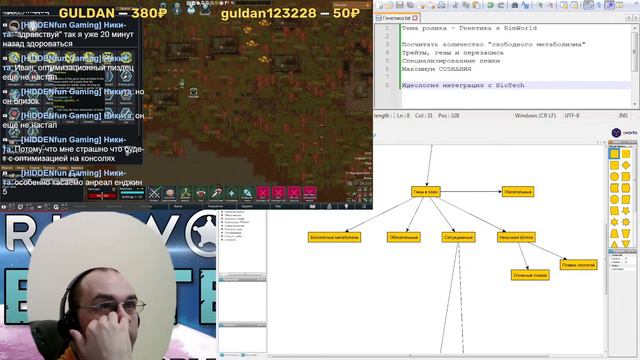Click the Paste icon in Notepad++ toolbar
The image size is (640, 360).
[x=476, y=5]
